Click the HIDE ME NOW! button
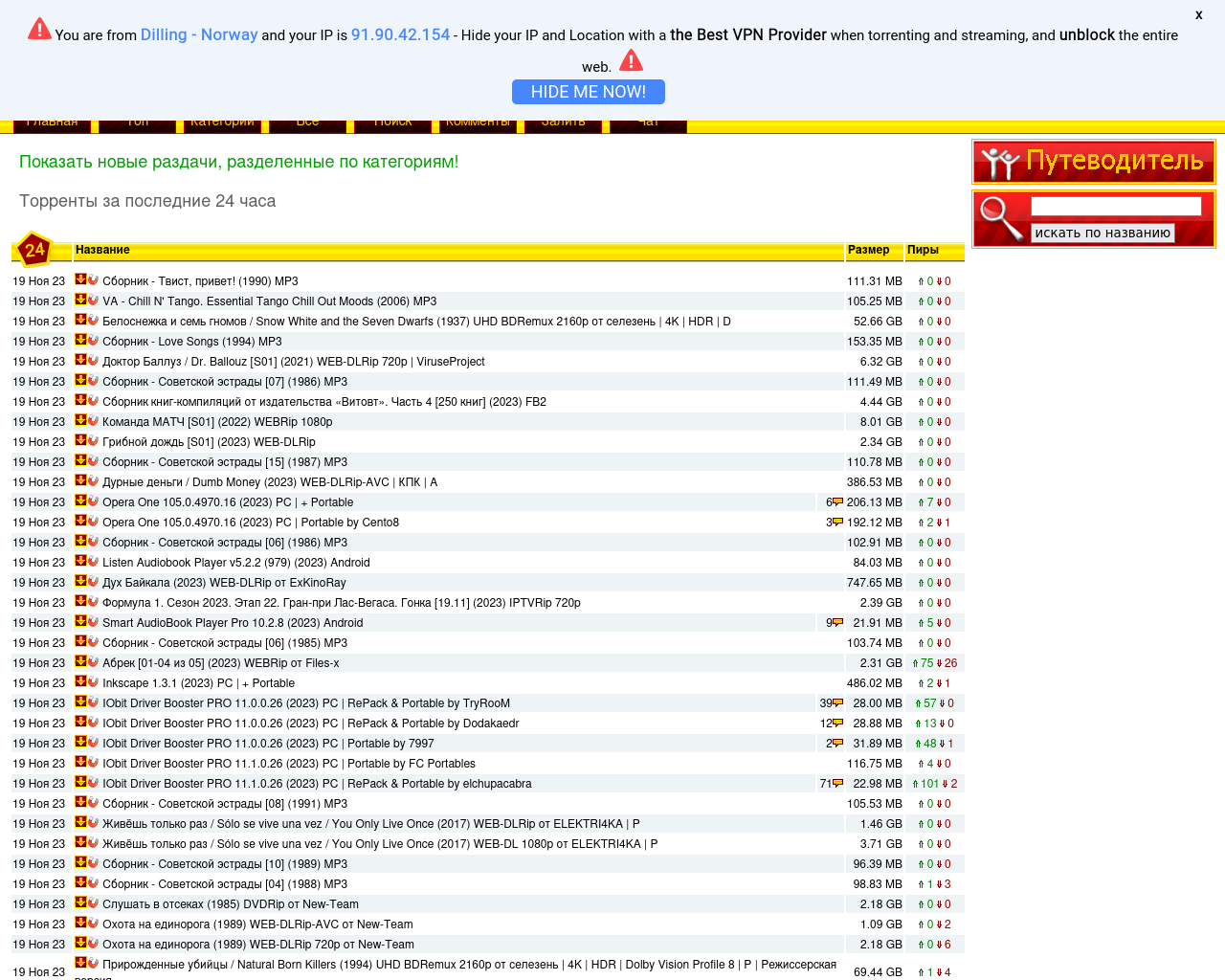 coord(589,92)
